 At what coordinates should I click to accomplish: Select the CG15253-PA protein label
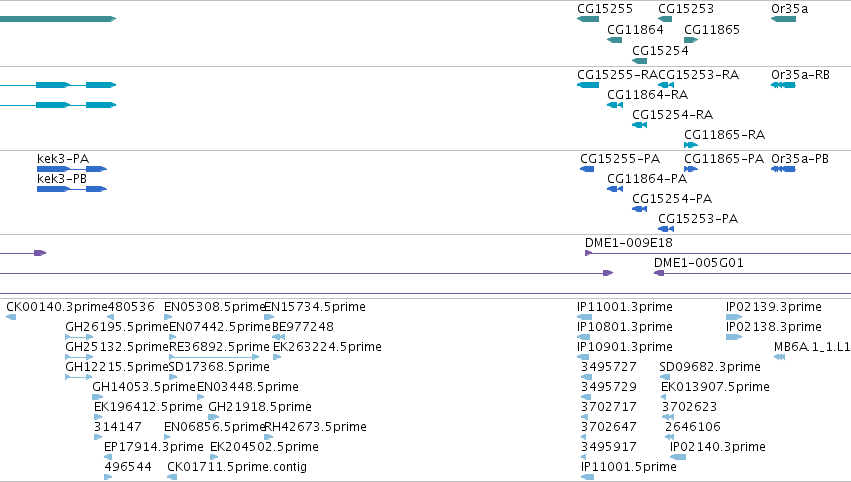click(698, 219)
